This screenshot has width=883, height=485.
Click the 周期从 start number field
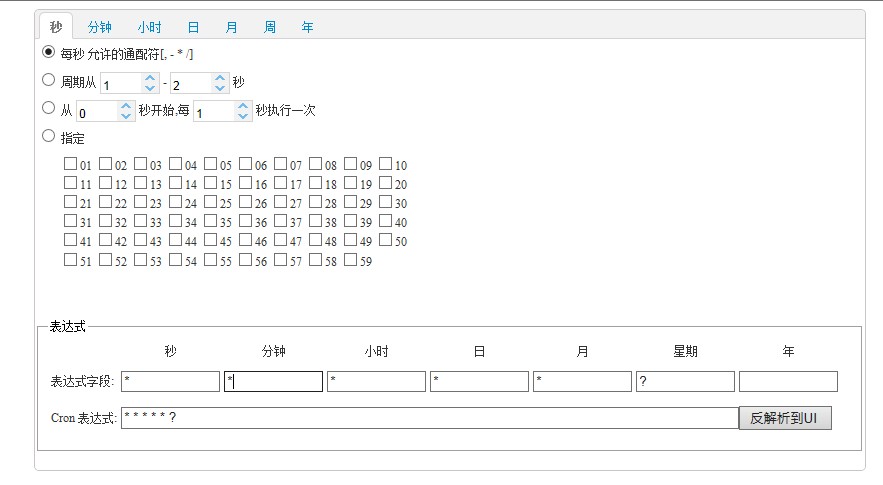122,83
